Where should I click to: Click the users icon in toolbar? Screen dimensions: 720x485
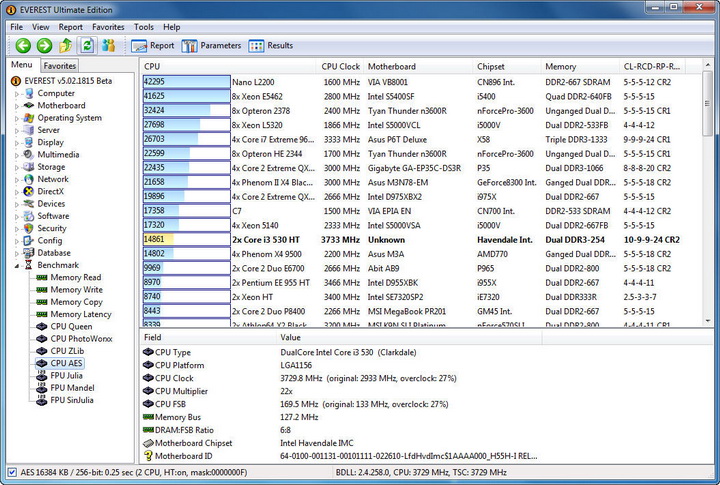pyautogui.click(x=108, y=45)
